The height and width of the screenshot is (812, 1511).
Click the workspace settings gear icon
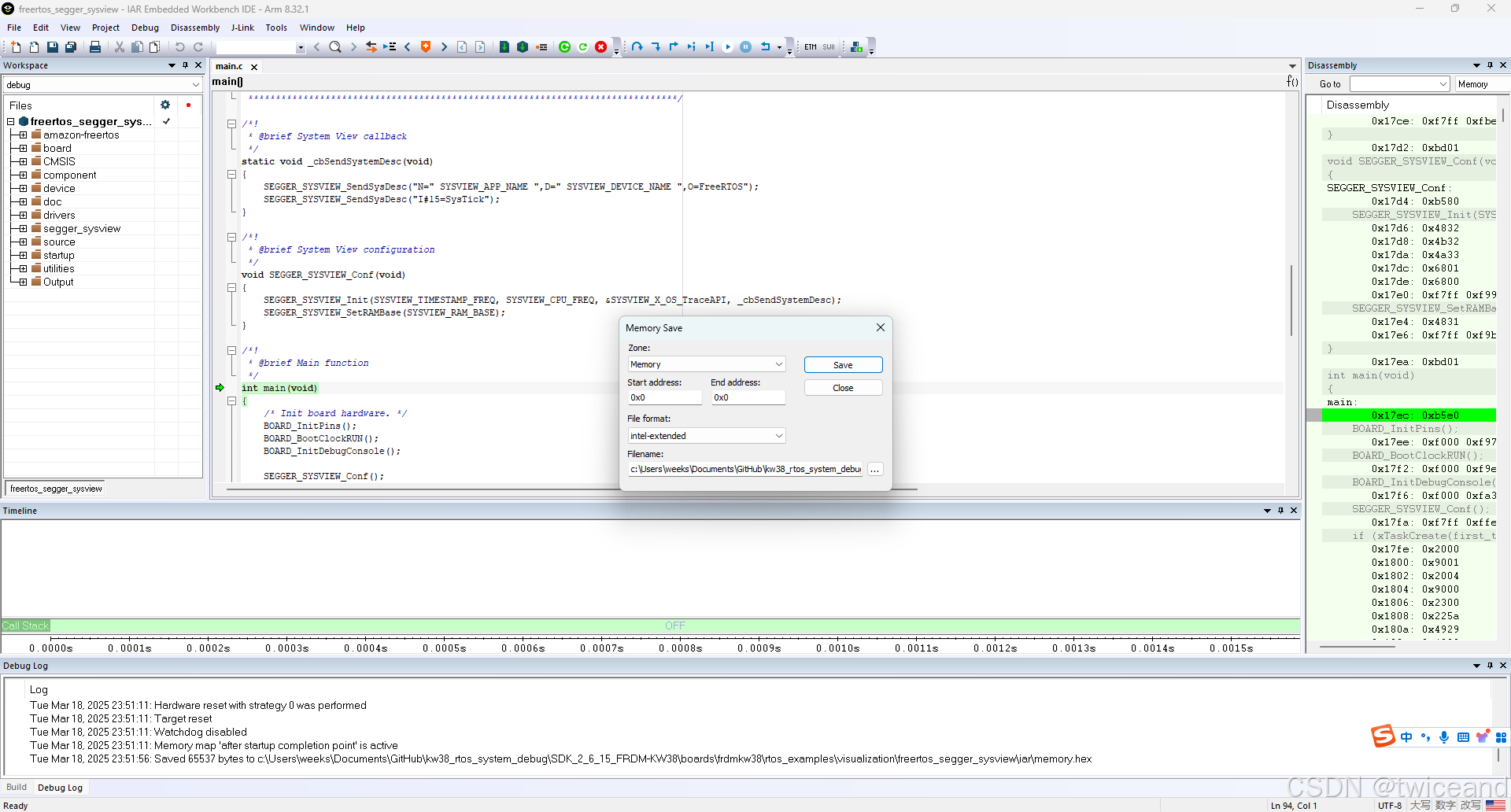click(x=165, y=105)
